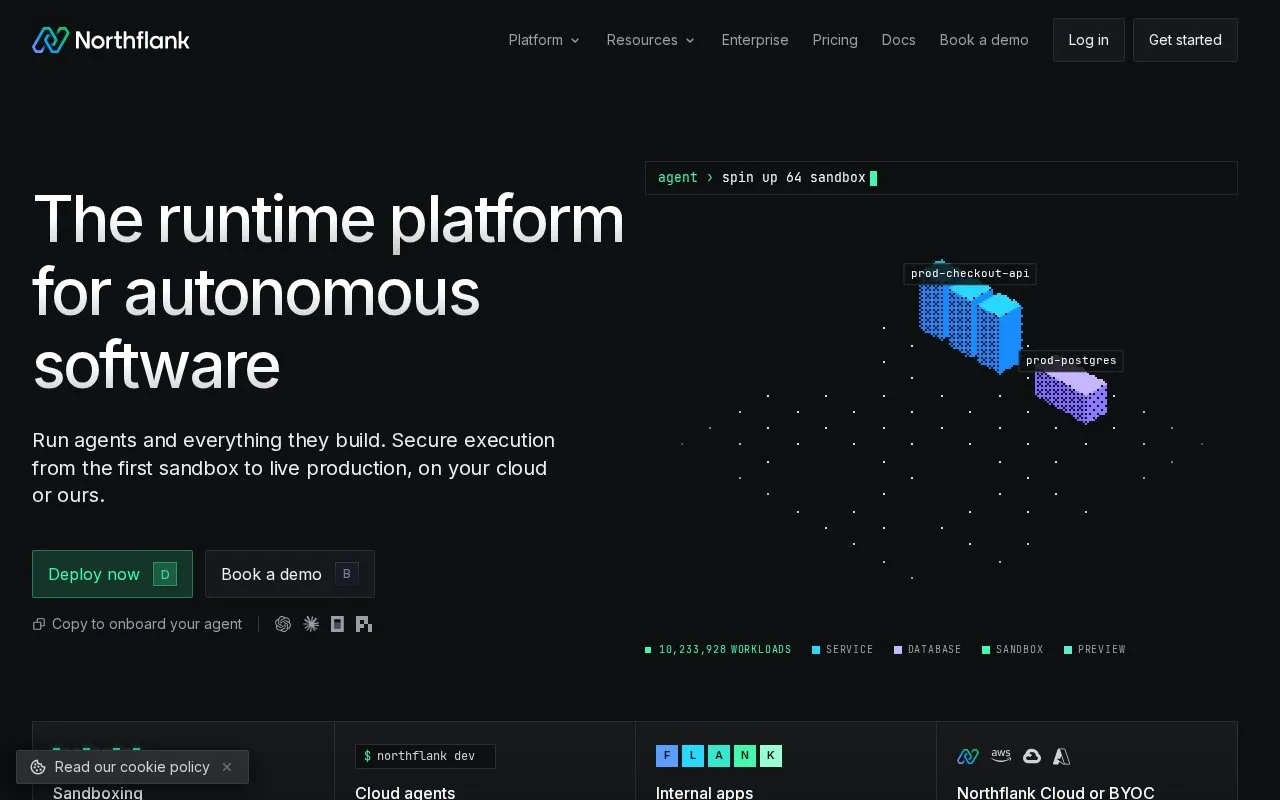Open the Northflank Cloud or BYOC heading
This screenshot has width=1280, height=800.
click(x=1056, y=793)
